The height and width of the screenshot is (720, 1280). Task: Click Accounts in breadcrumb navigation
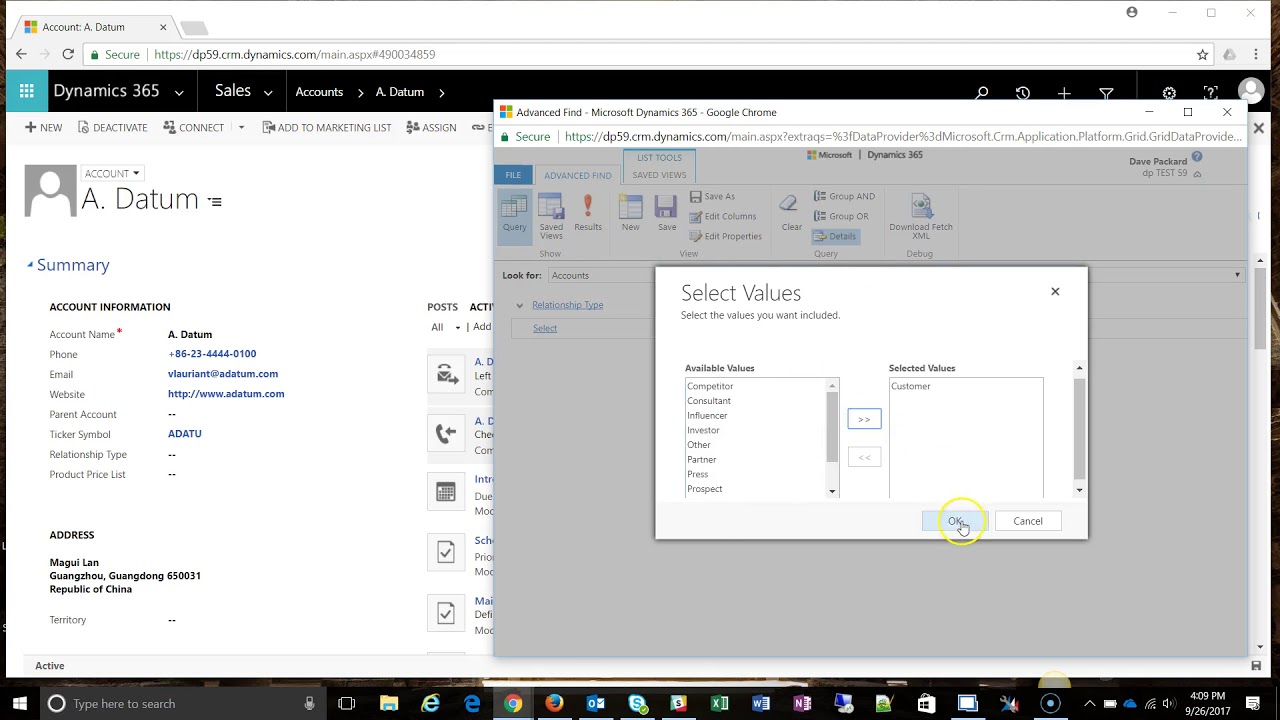(319, 92)
